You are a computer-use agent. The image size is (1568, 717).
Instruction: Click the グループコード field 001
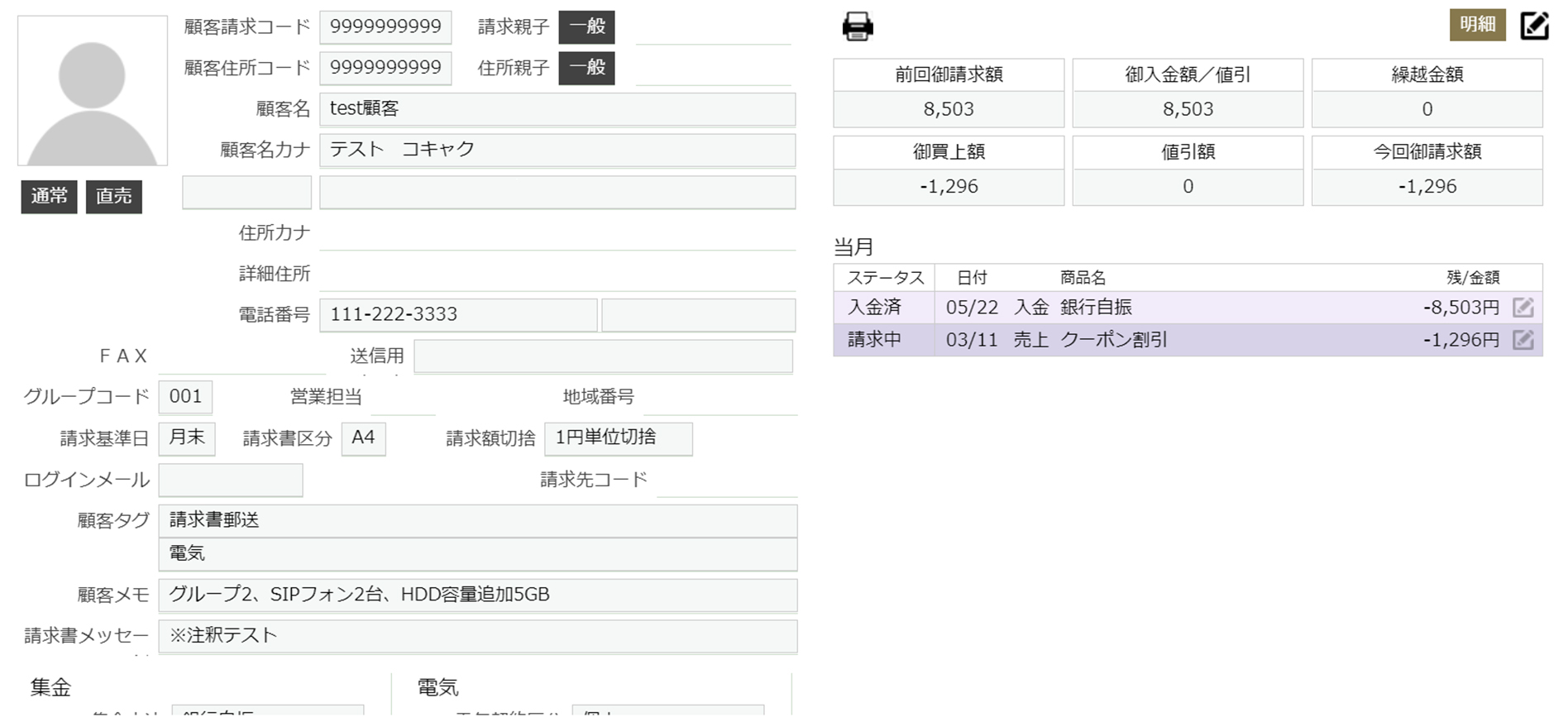[185, 397]
